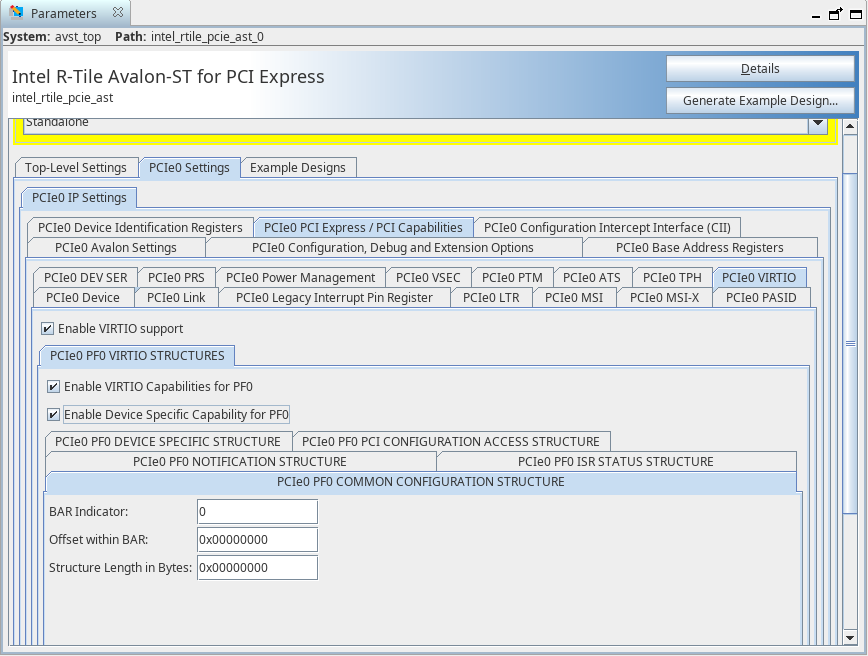The height and width of the screenshot is (656, 868).
Task: Toggle Enable VIRTIO support checkbox
Action: pos(48,329)
